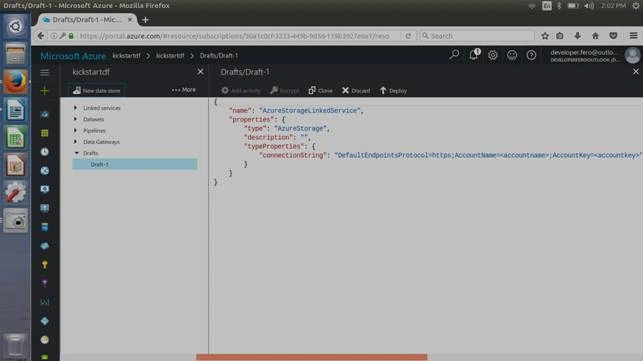Expand the Linked services tree node
The image size is (643, 361).
[75, 108]
